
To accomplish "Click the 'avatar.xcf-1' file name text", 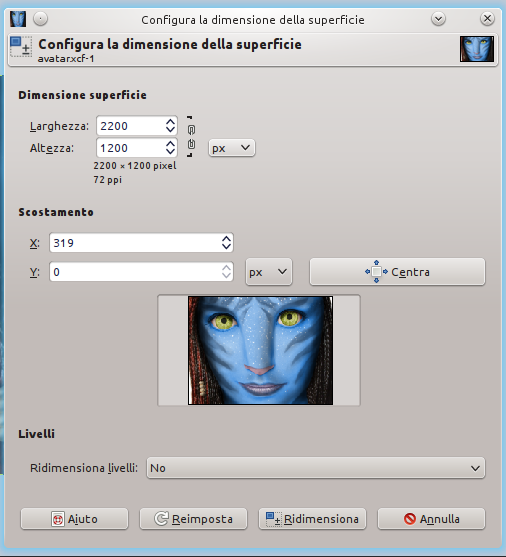I will pyautogui.click(x=66, y=59).
